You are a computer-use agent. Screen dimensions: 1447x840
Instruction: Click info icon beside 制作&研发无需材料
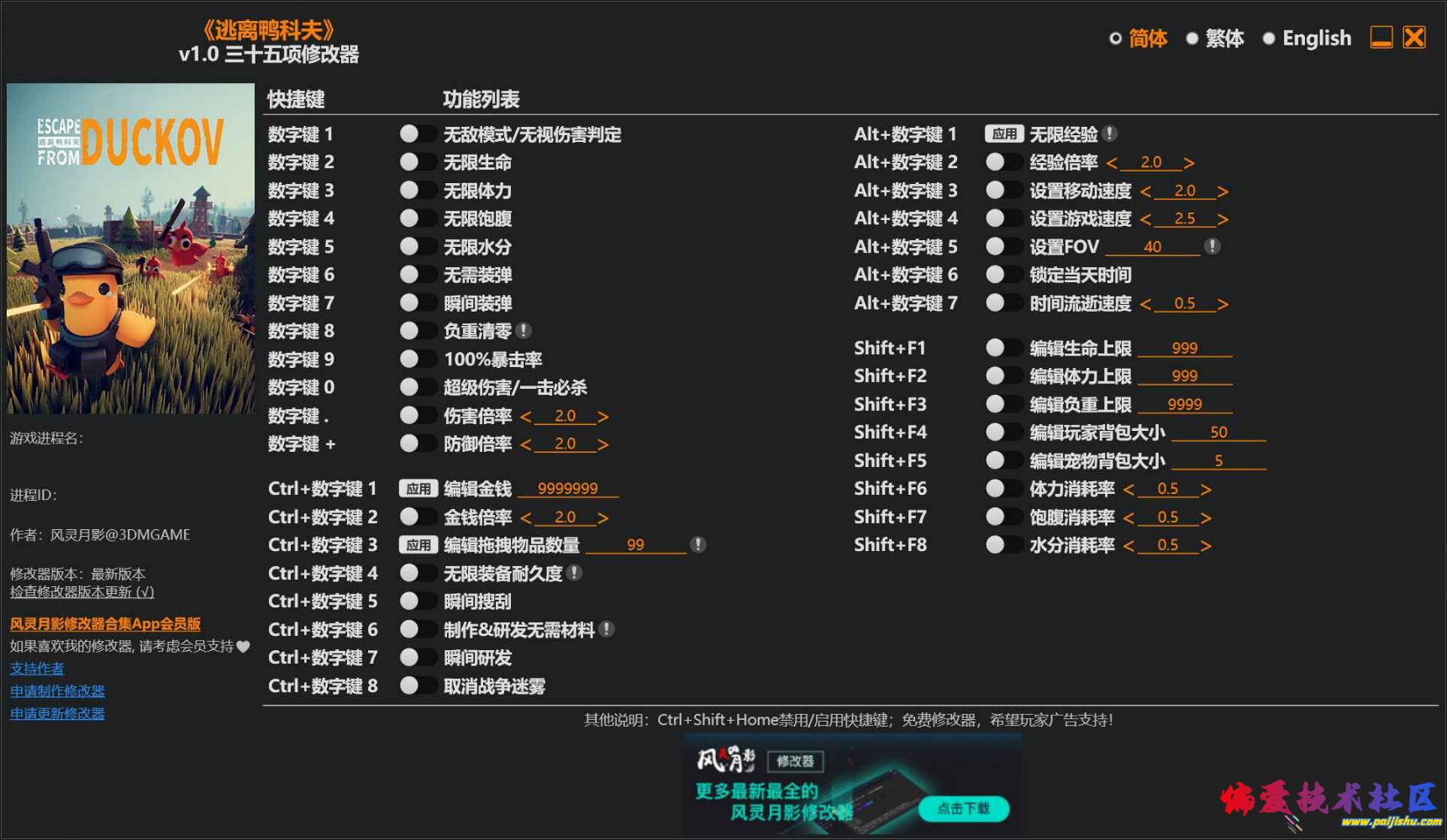607,629
